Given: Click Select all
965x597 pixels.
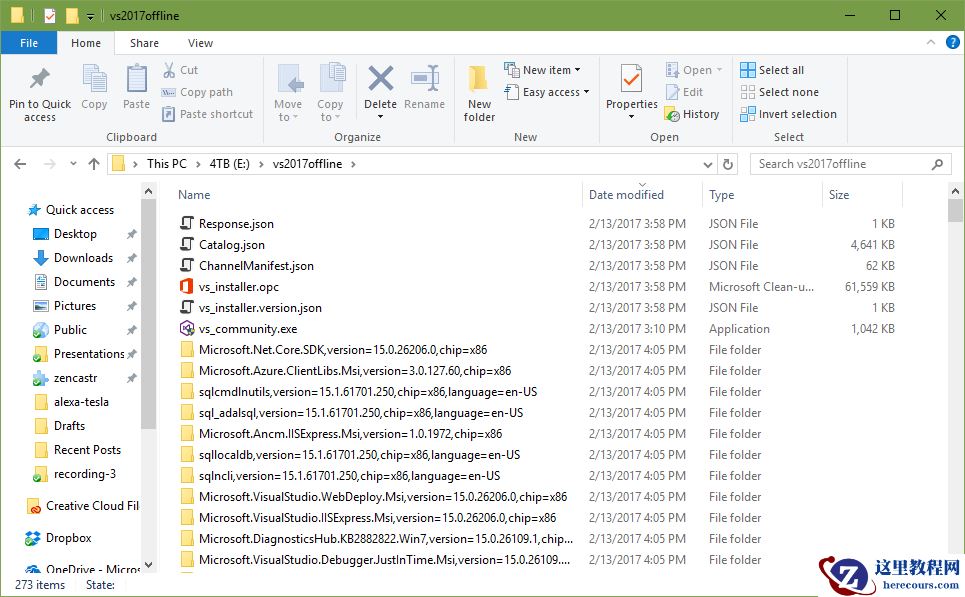Looking at the screenshot, I should coord(772,70).
